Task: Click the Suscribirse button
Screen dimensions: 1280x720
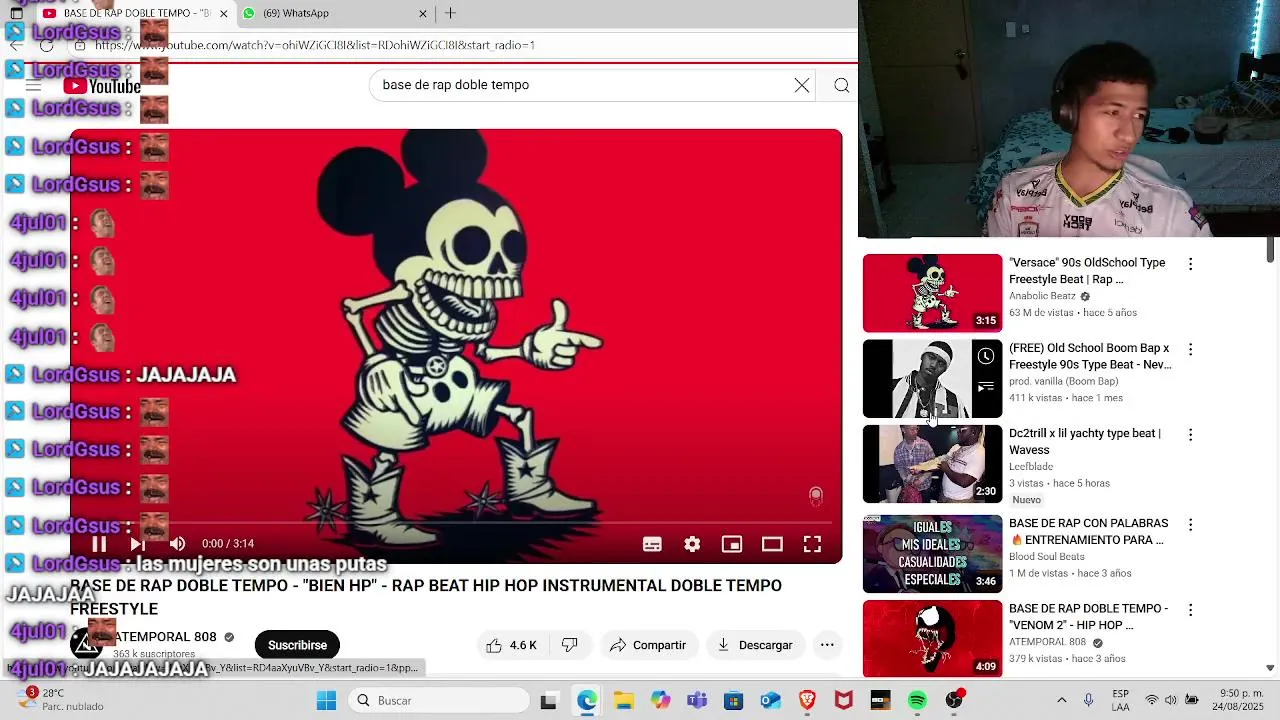Action: point(297,645)
